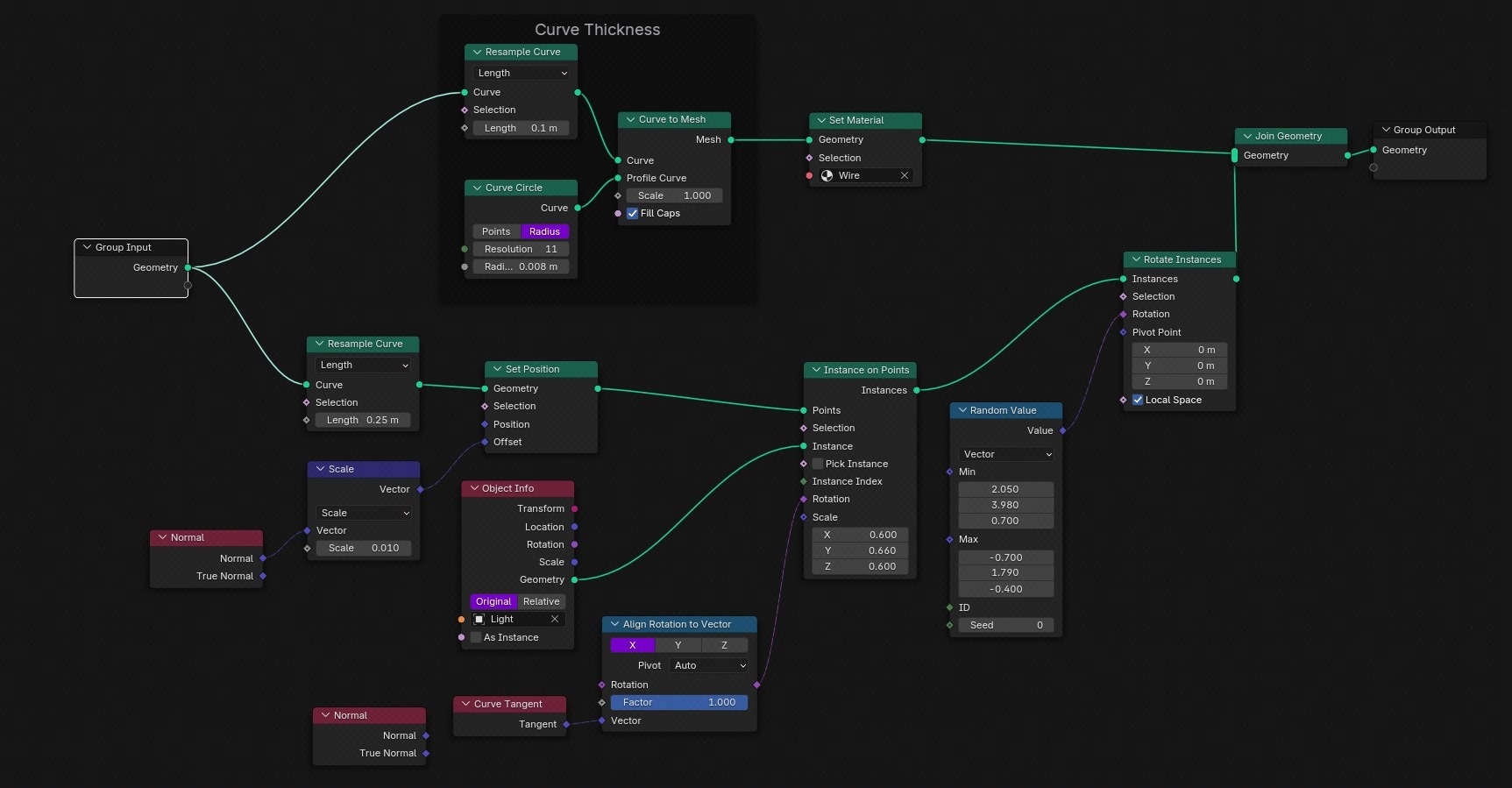Select Relative transform space in Object Info
Screen dimensions: 1512x788
542,601
